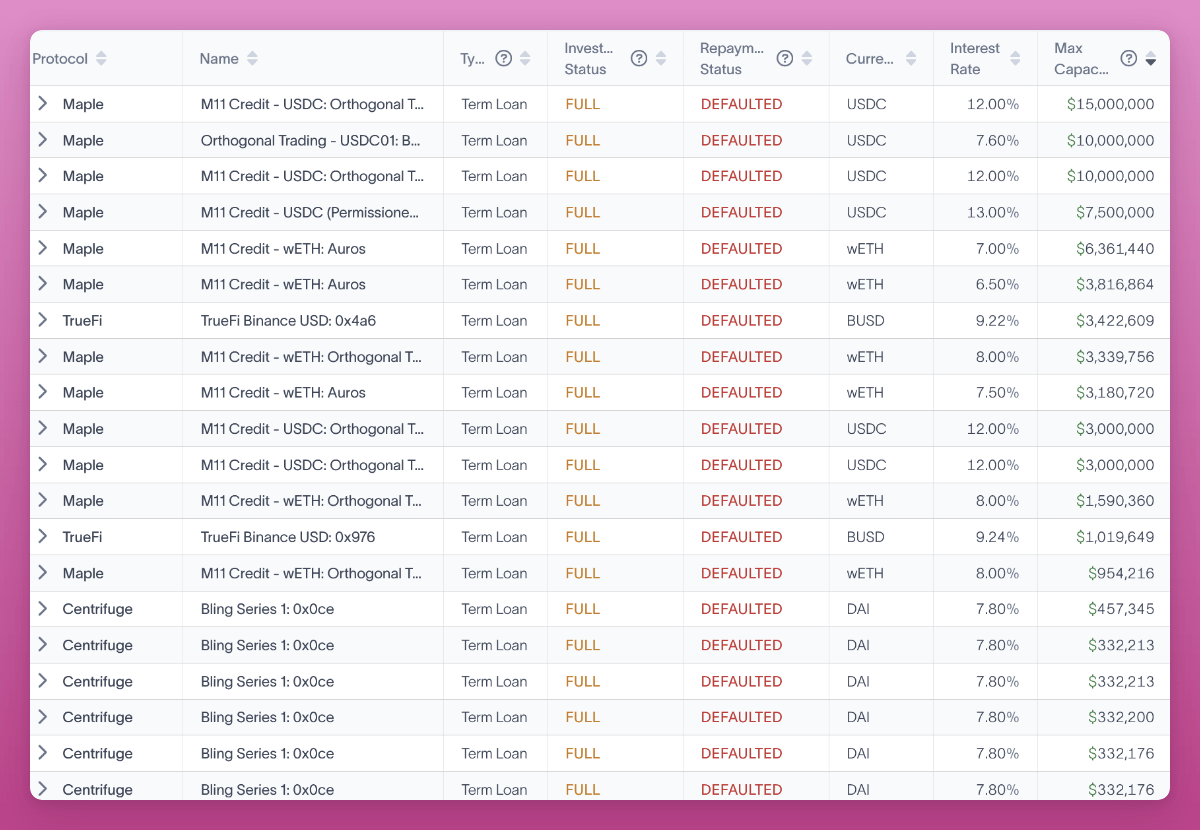
Task: Toggle the Max Capacity descending sort arrow
Action: pos(1151,60)
